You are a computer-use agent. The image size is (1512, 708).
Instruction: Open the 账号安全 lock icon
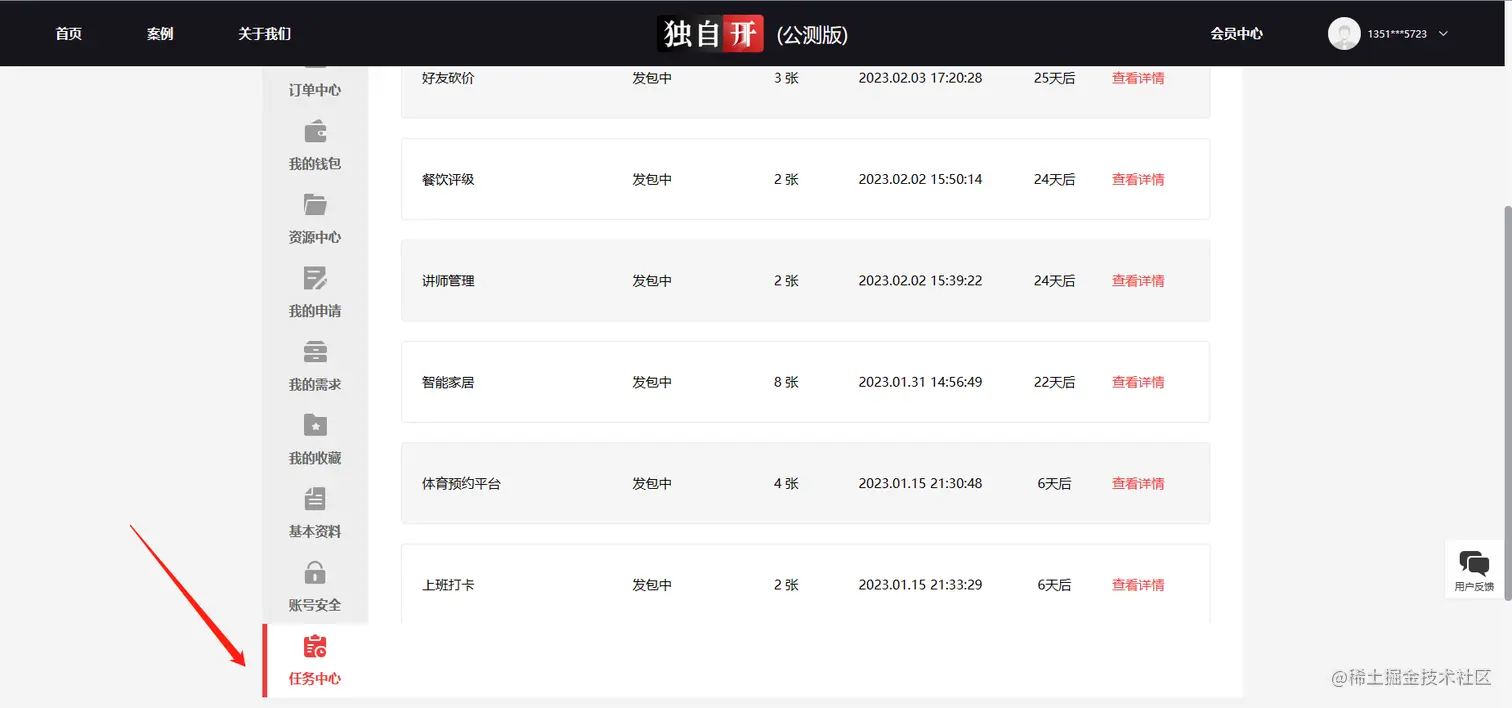click(x=315, y=573)
